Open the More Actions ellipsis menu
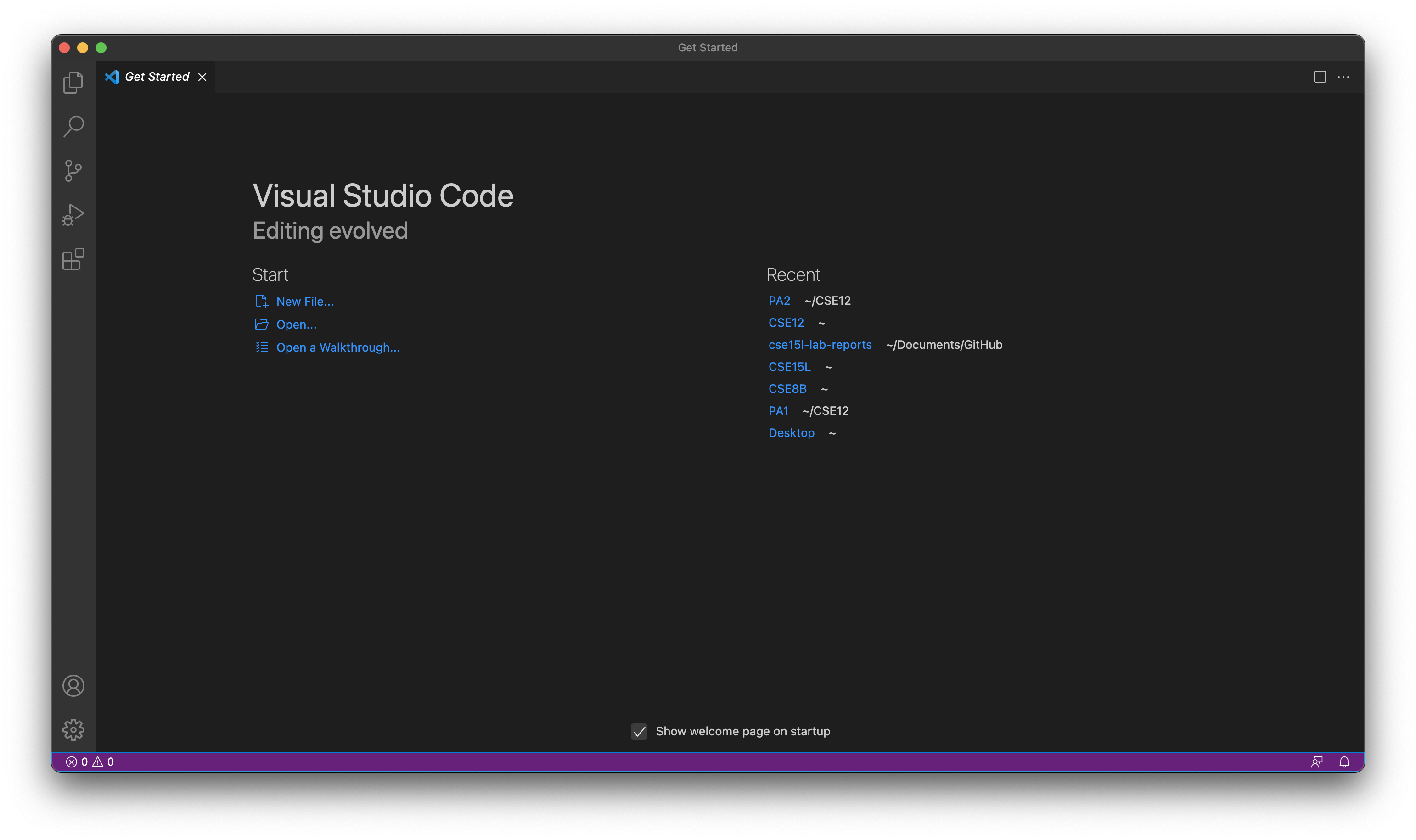This screenshot has height=840, width=1416. 1343,77
